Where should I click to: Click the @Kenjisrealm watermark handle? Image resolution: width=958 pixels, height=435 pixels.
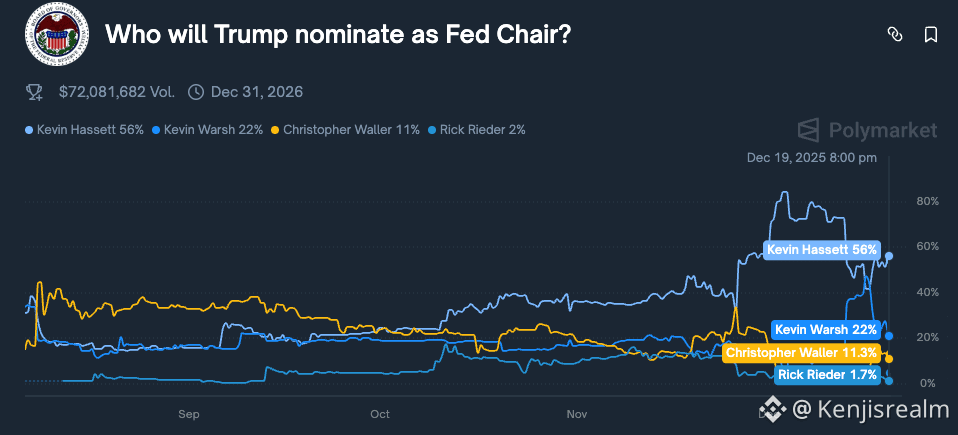pos(868,408)
